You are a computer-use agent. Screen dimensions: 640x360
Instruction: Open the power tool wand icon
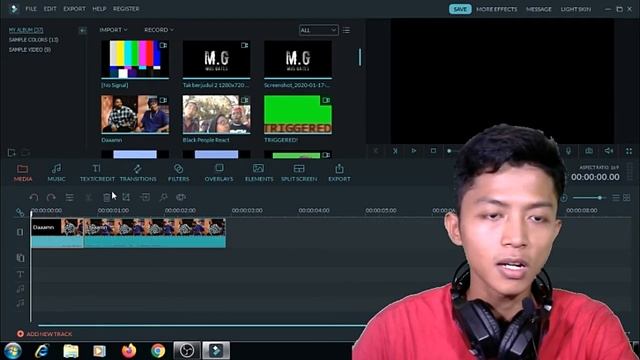click(163, 198)
